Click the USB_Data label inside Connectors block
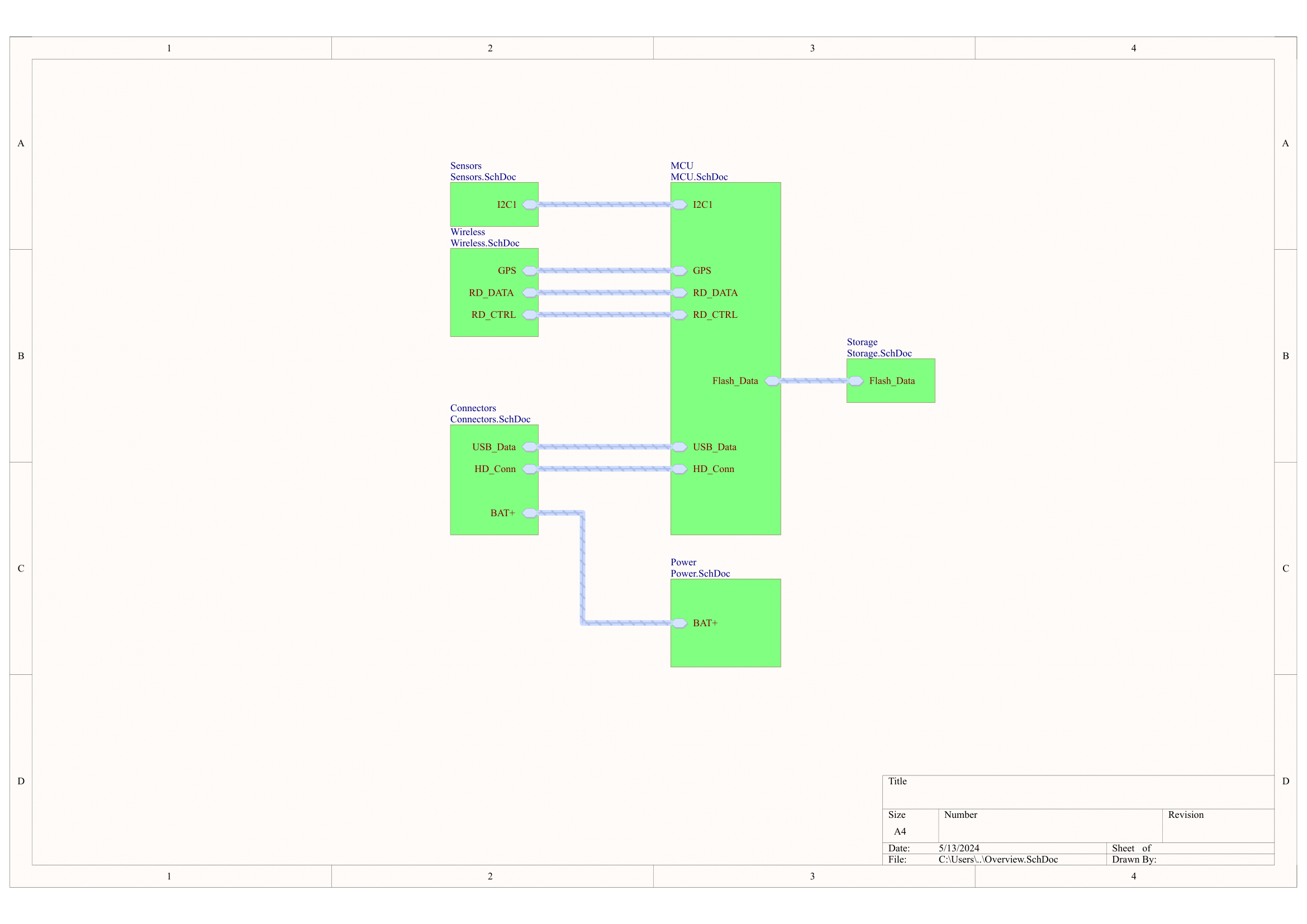Screen dimensions: 1307x924 493,447
